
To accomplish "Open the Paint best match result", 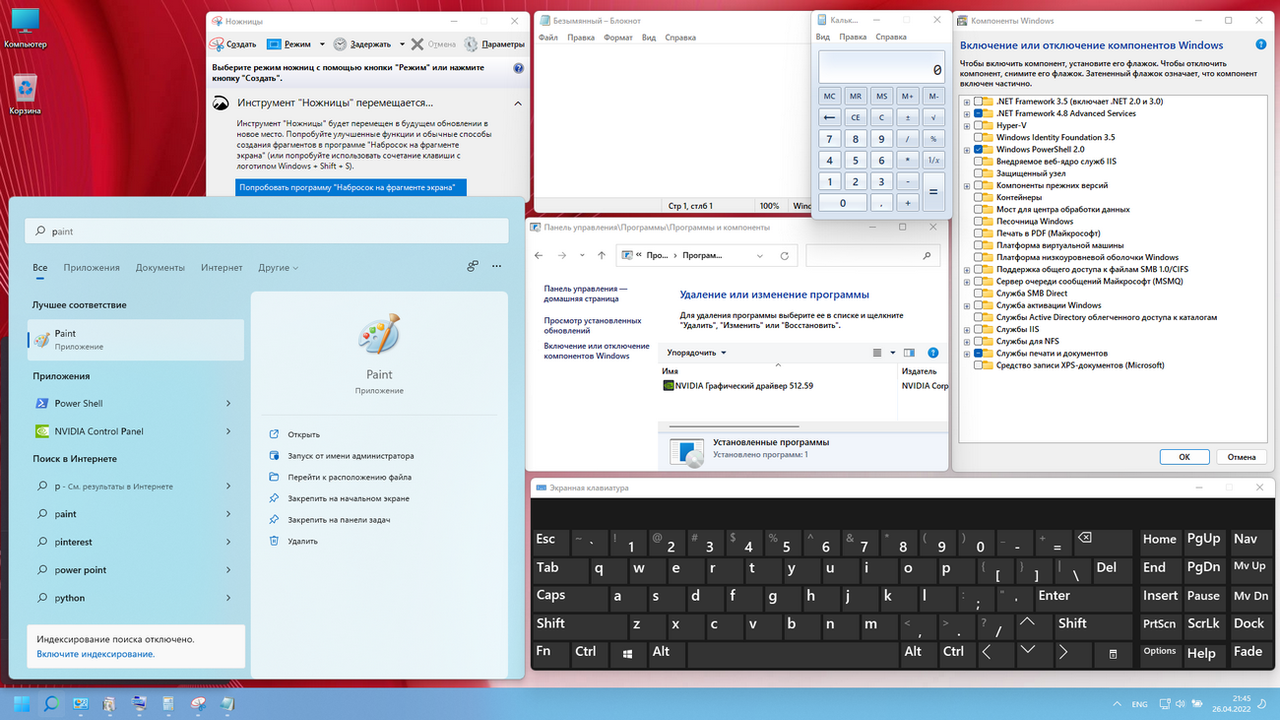I will coord(136,340).
